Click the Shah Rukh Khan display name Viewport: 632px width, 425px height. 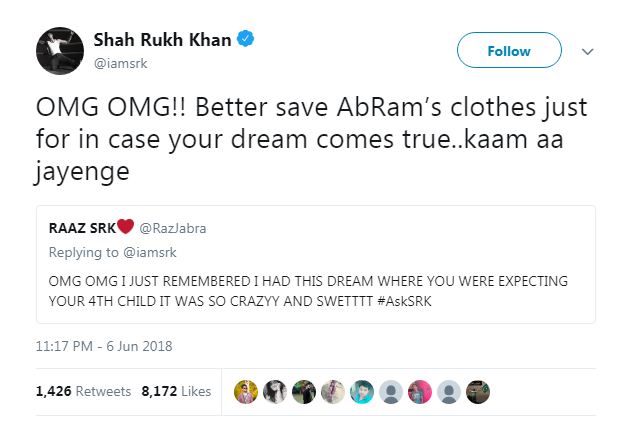click(162, 40)
